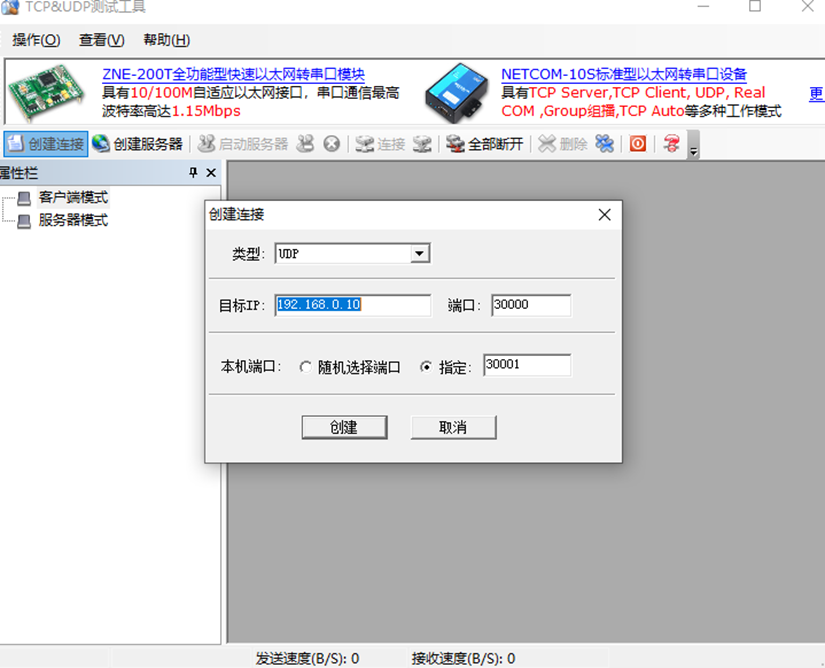825x668 pixels.
Task: Click the 更 link at banner edge
Action: 817,94
